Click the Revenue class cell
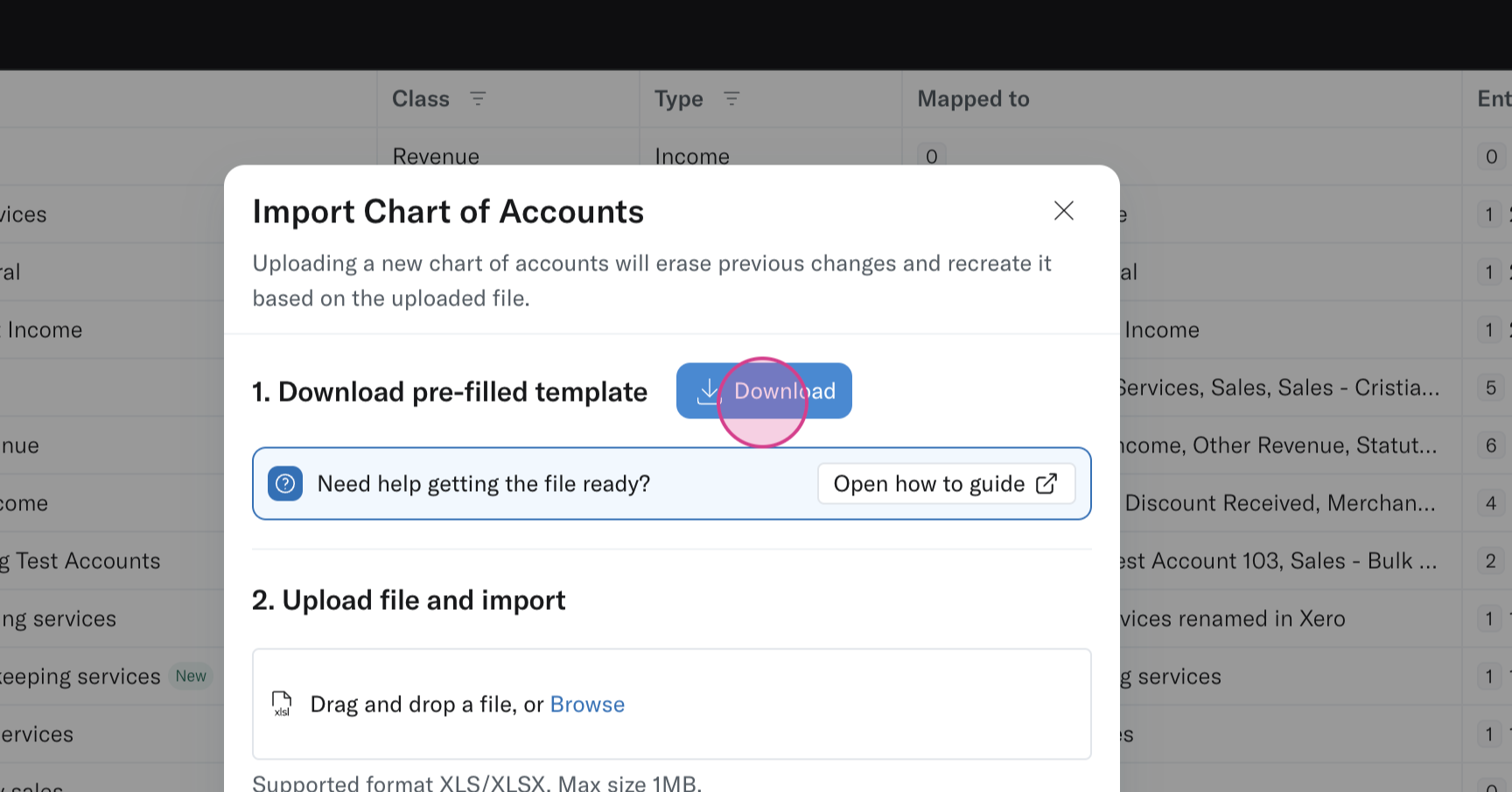The image size is (1512, 792). [436, 156]
